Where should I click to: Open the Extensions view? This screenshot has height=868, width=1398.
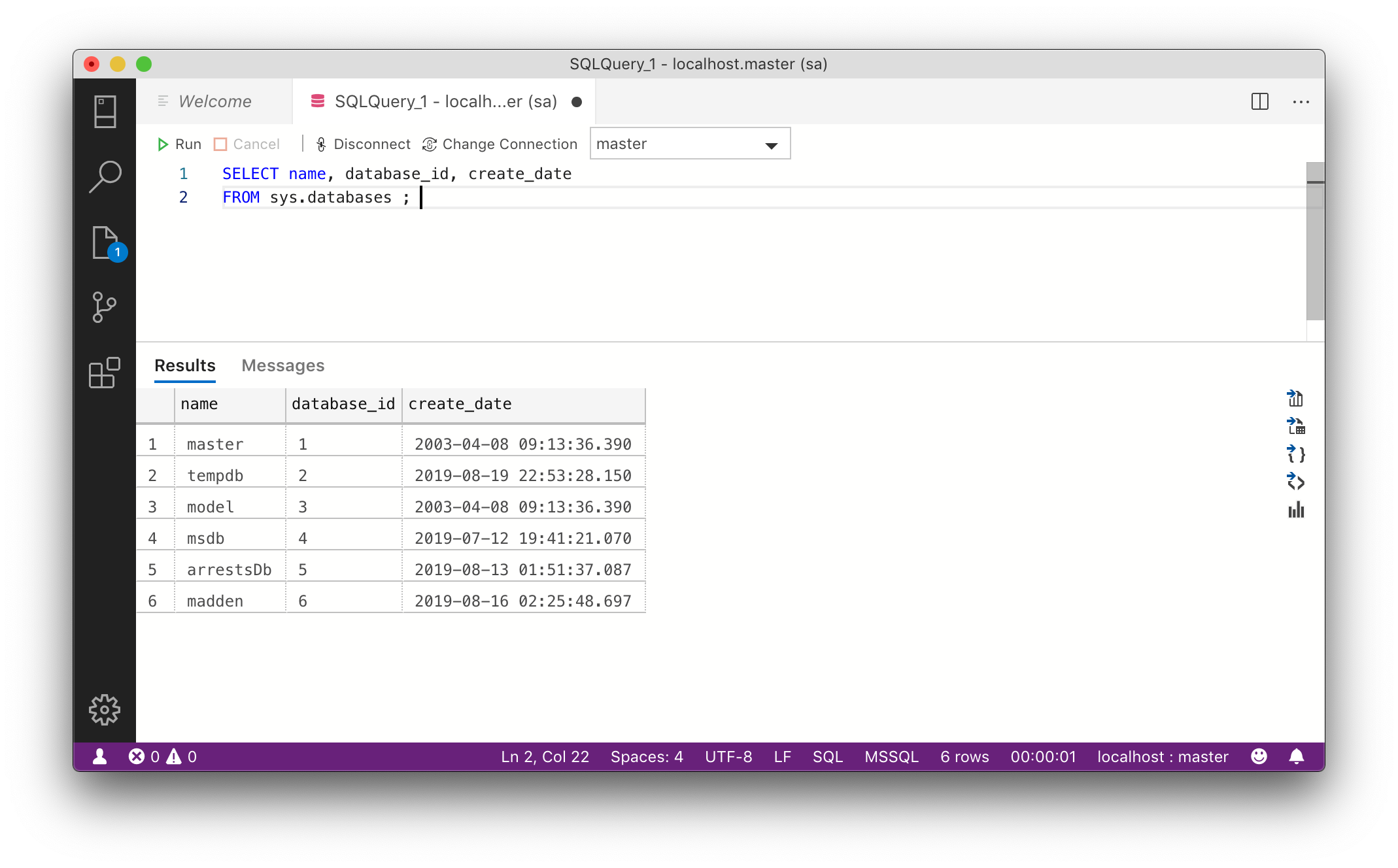[x=105, y=373]
